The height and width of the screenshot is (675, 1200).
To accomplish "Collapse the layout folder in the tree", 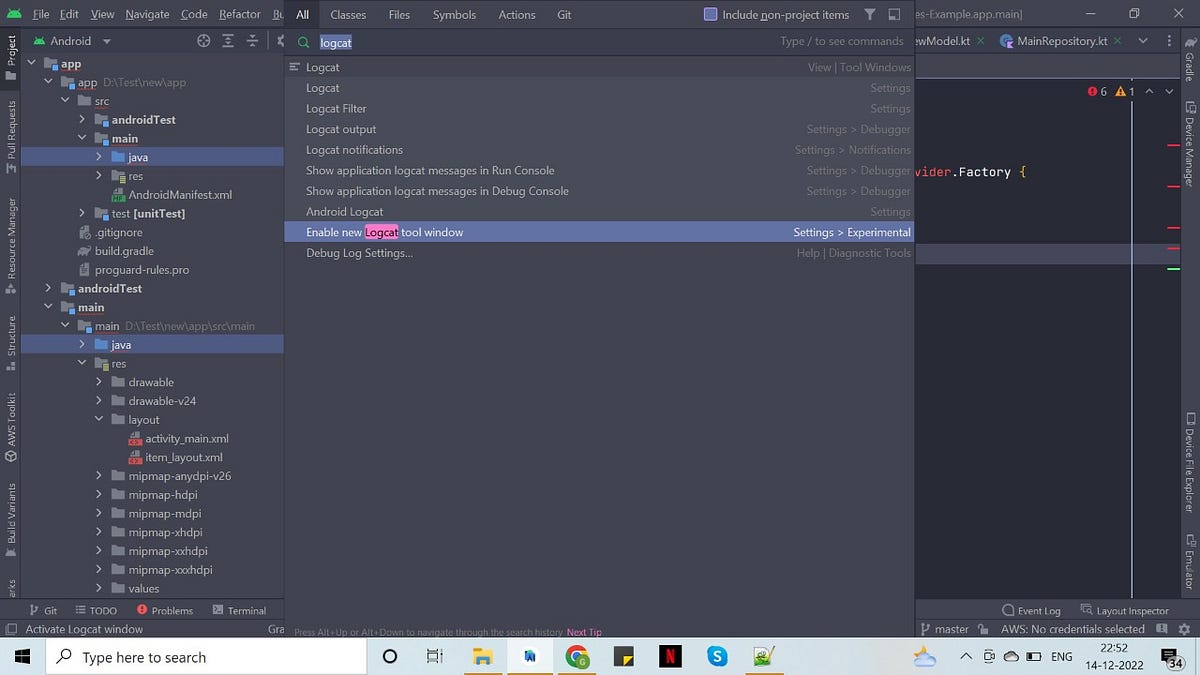I will [98, 419].
